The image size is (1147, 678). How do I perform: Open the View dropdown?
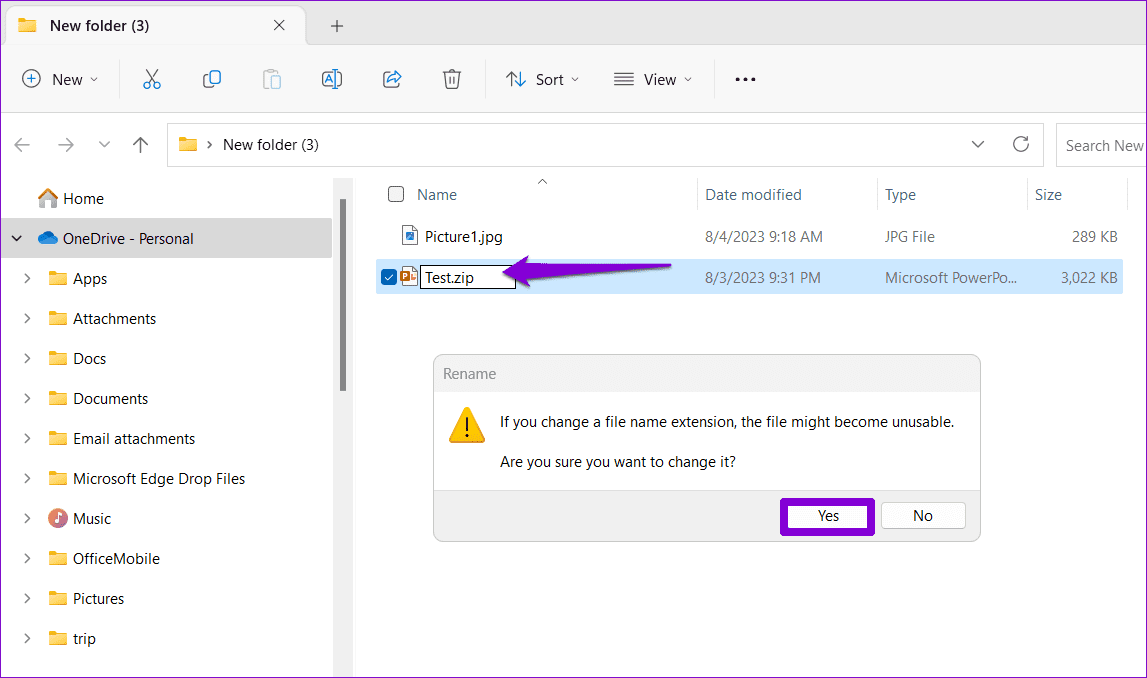(x=654, y=78)
